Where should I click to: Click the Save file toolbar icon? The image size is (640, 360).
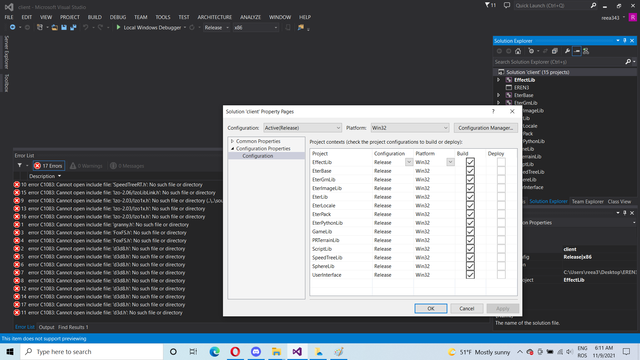tap(64, 27)
